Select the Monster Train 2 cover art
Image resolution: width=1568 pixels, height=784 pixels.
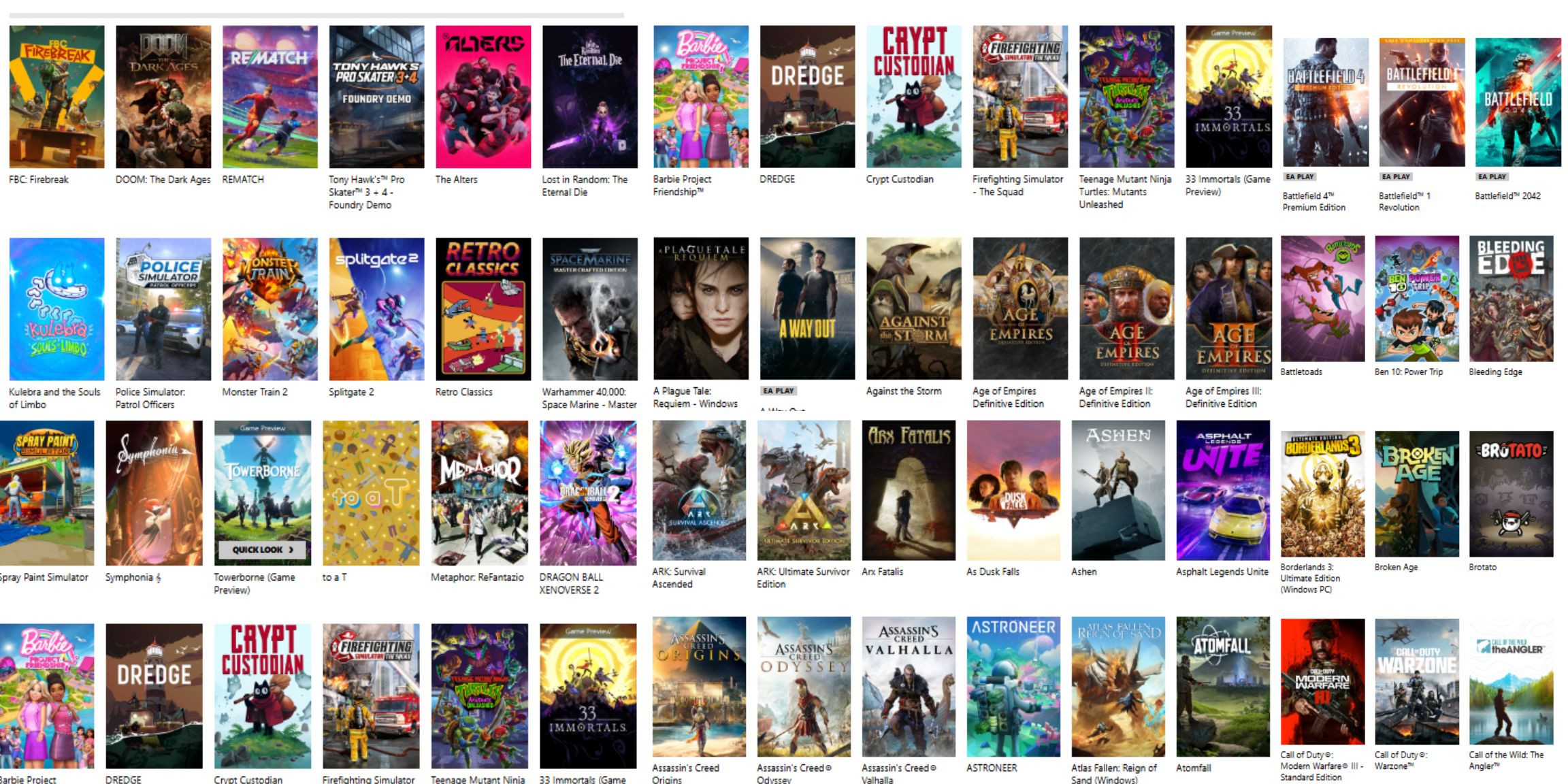click(270, 309)
